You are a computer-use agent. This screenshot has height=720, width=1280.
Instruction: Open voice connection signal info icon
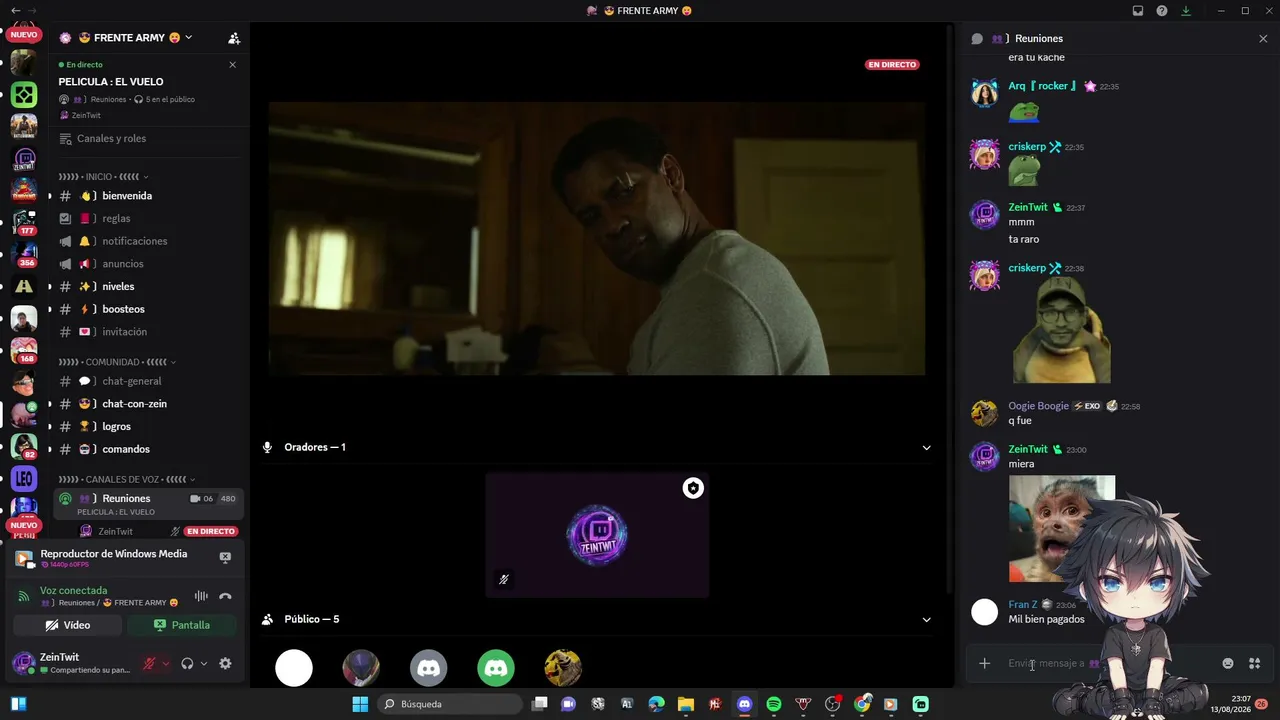24,596
